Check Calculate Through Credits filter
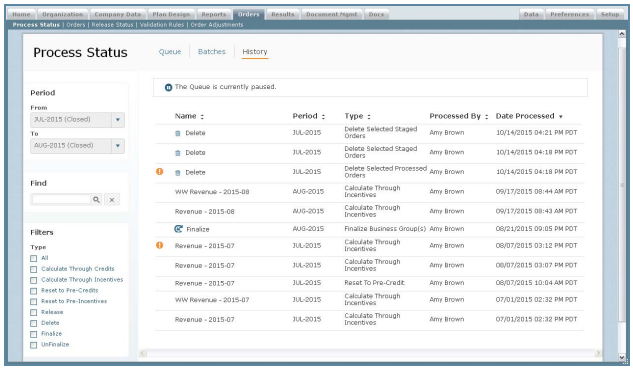Image resolution: width=633 pixels, height=370 pixels. (34, 269)
